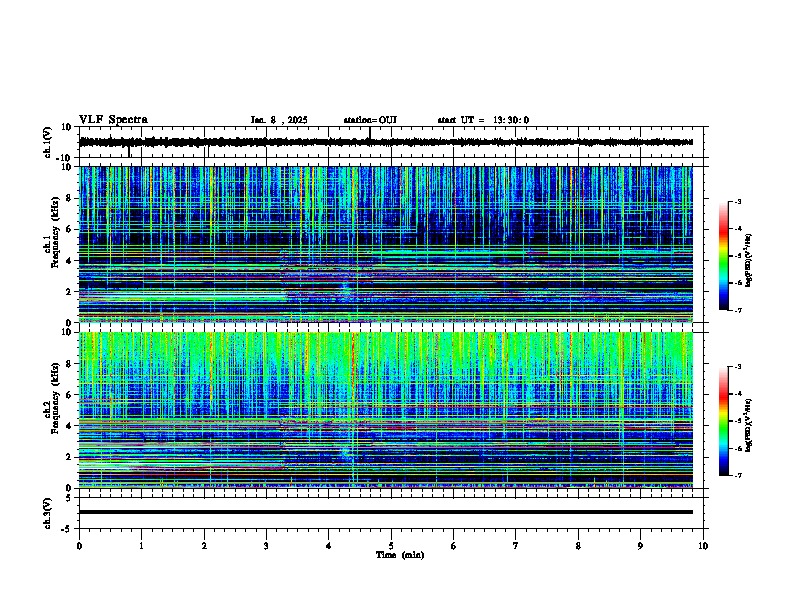This screenshot has width=792, height=612.
Task: Click the x-axis tick label "4"
Action: pyautogui.click(x=329, y=546)
